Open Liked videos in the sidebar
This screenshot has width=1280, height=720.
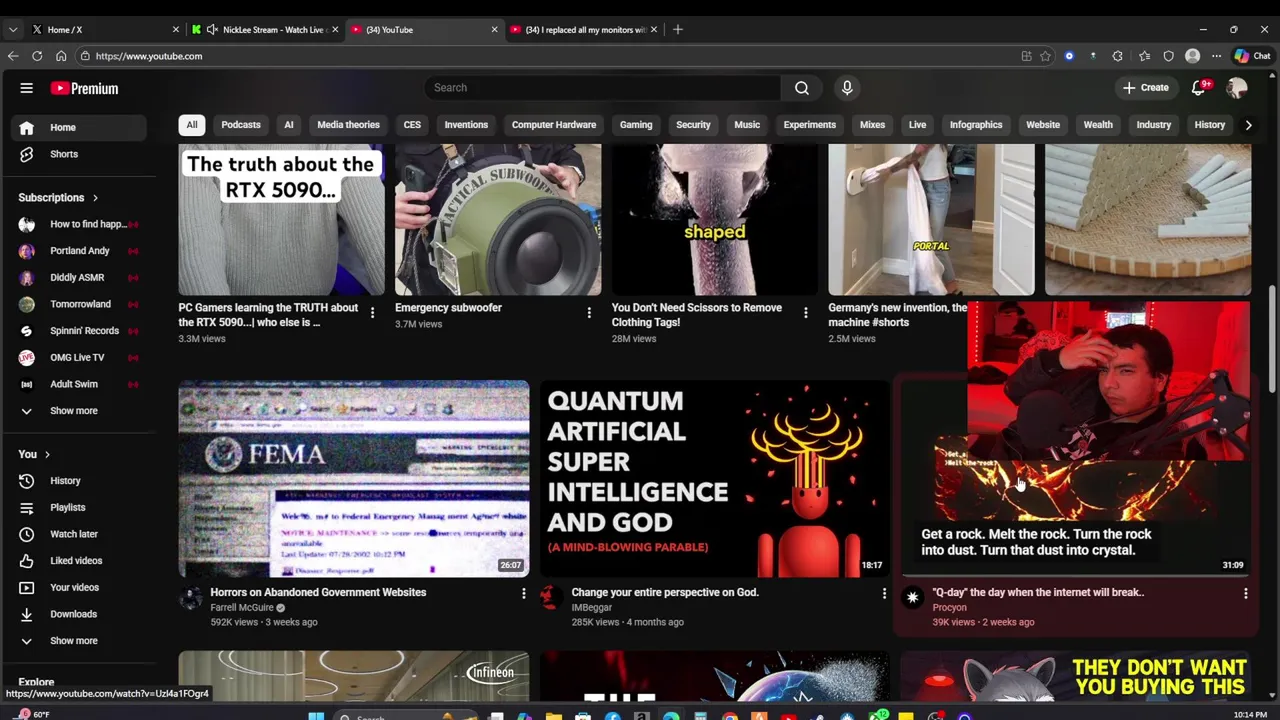[78, 561]
